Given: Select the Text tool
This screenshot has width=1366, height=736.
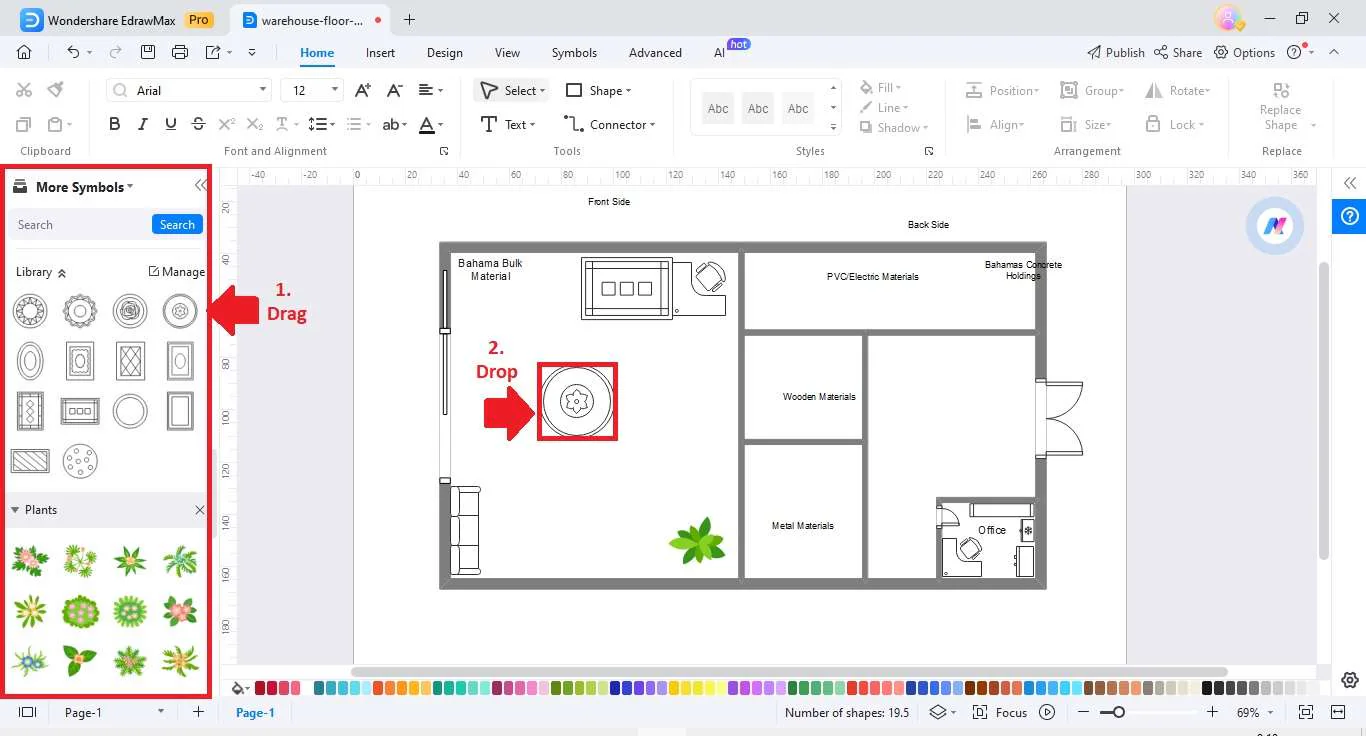Looking at the screenshot, I should tap(508, 125).
